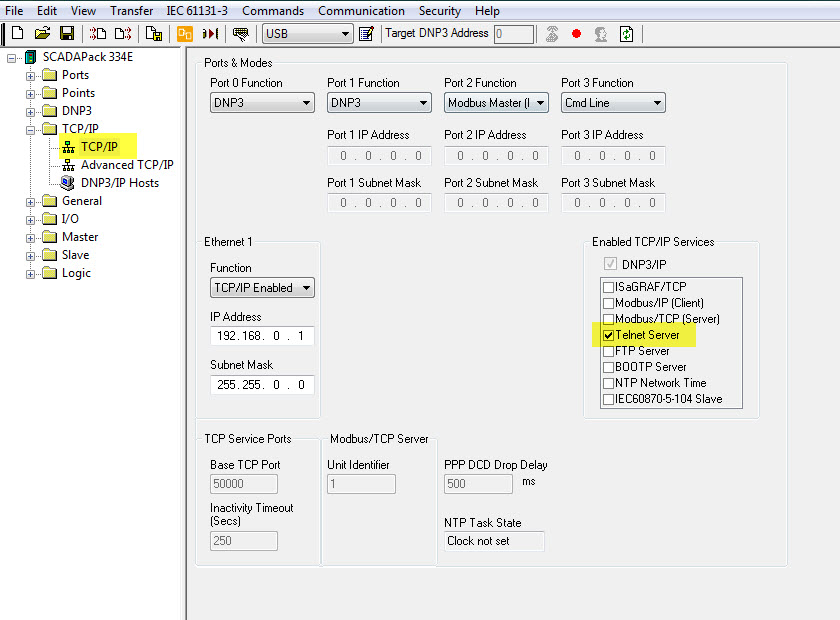Image resolution: width=840 pixels, height=620 pixels.
Task: Enable the Modbus/IP (Client) checkbox
Action: pos(608,303)
